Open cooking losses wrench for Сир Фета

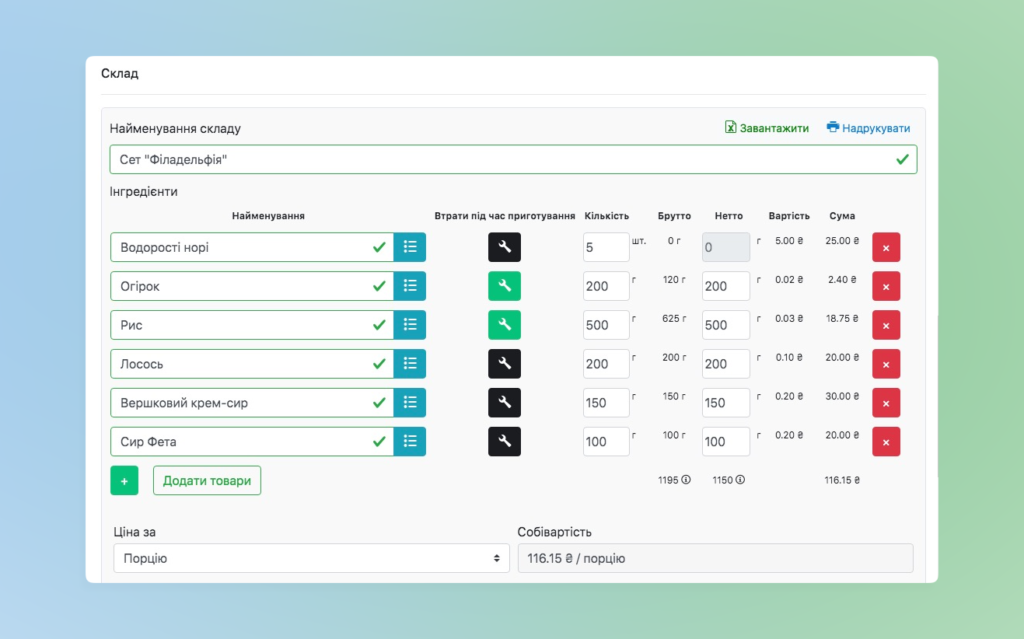[504, 441]
